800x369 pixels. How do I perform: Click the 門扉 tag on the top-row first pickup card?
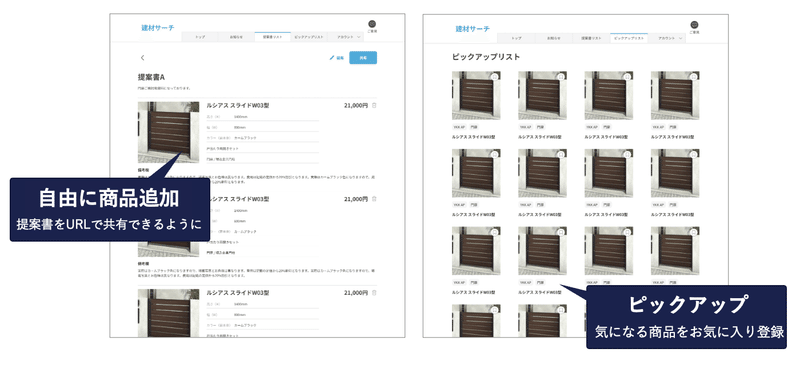[474, 127]
